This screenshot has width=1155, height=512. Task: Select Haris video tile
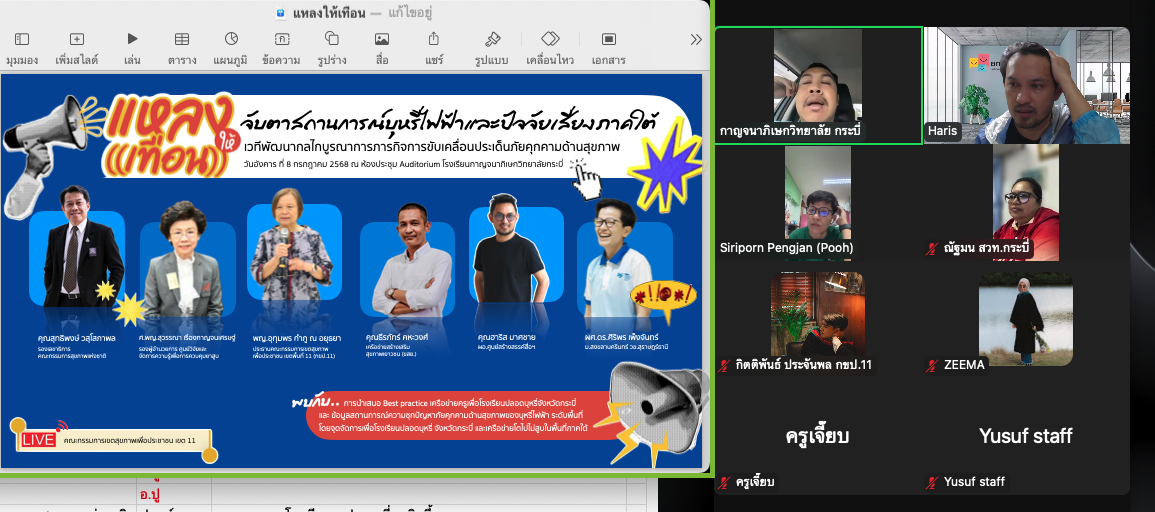point(1026,85)
